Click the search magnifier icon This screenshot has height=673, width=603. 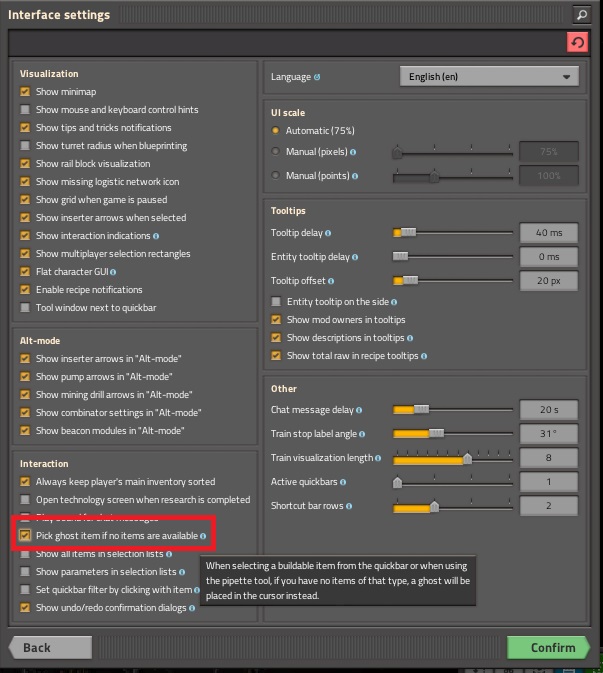pyautogui.click(x=581, y=15)
